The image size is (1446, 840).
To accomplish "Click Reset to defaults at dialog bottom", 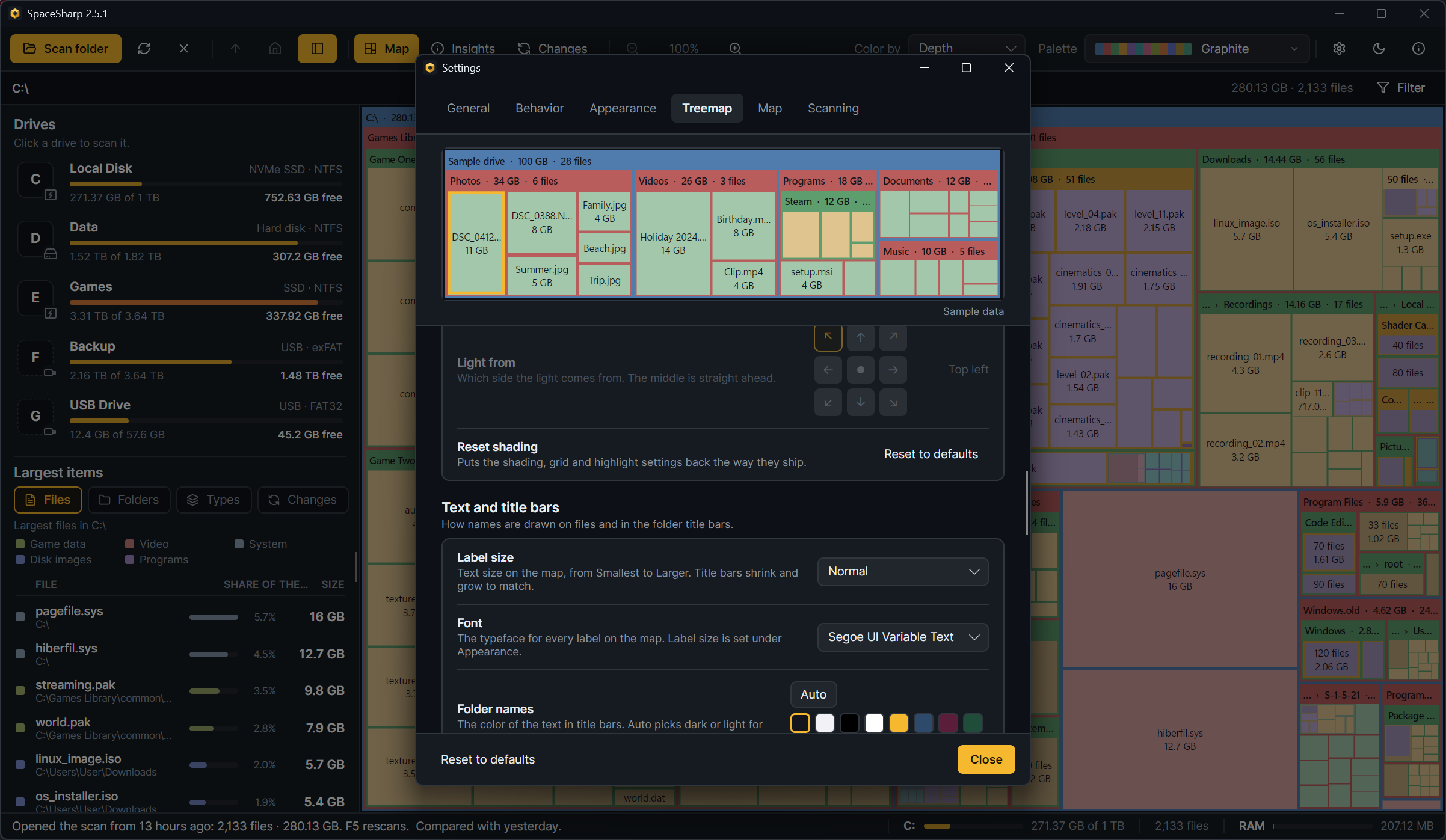I will coord(488,760).
